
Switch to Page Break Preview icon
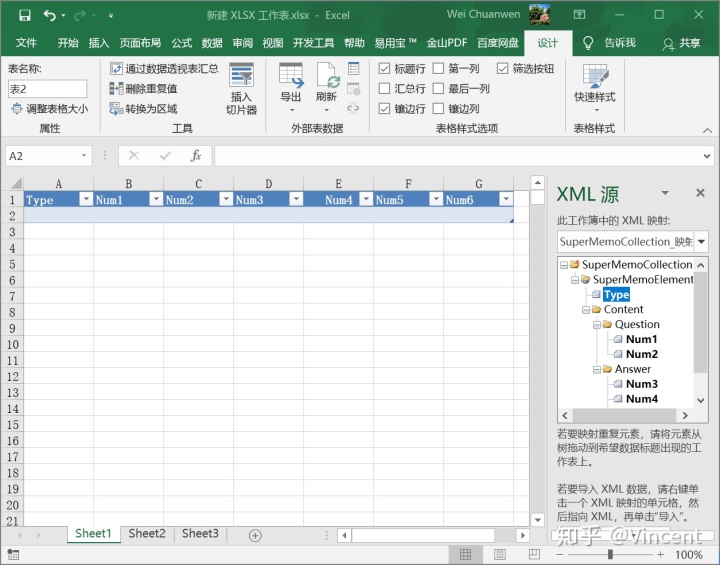tap(534, 554)
